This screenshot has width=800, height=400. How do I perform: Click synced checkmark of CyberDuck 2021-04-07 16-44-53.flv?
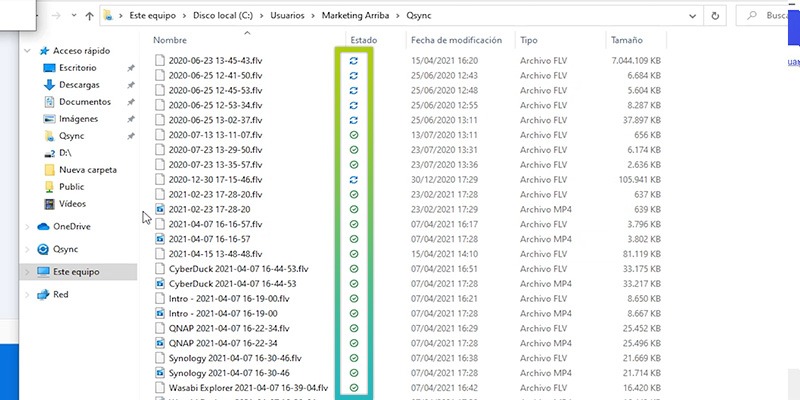[x=354, y=269]
